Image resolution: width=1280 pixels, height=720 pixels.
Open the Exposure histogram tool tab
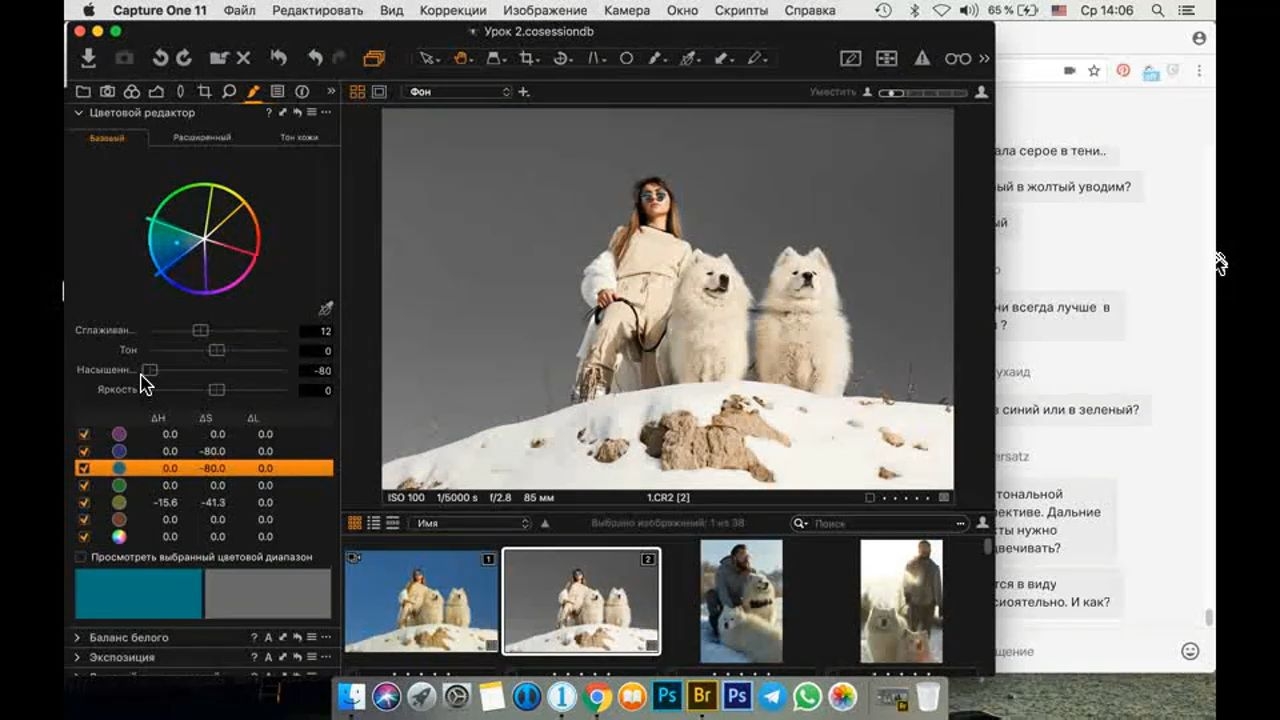point(156,91)
